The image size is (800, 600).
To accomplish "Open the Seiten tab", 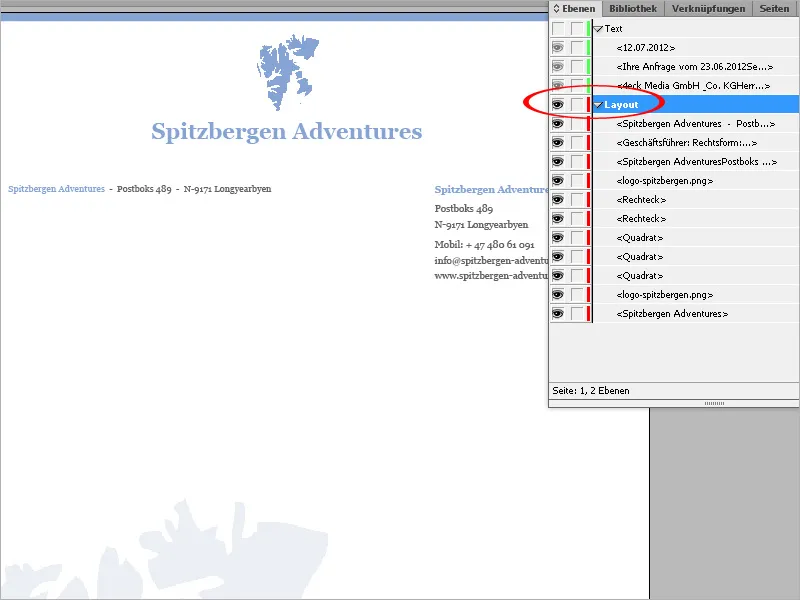I will pos(774,9).
